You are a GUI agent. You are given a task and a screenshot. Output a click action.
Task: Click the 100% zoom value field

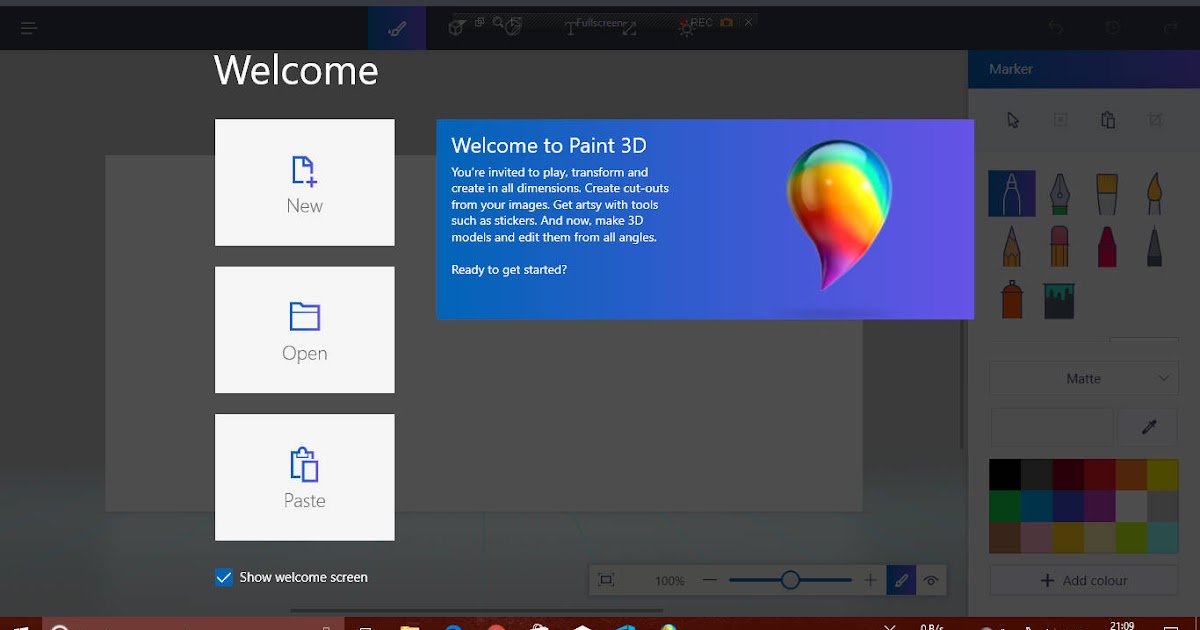click(x=670, y=580)
